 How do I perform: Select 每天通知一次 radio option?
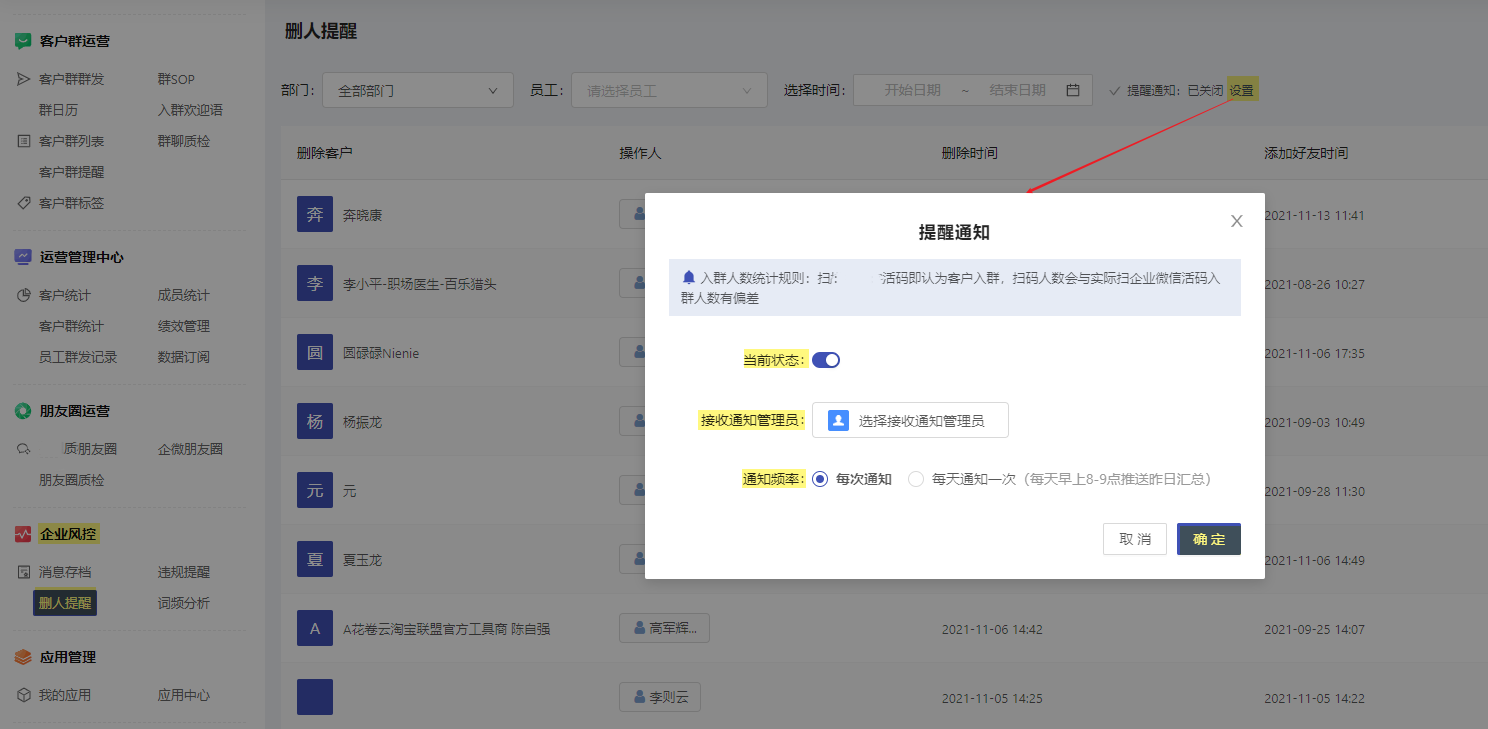click(916, 479)
